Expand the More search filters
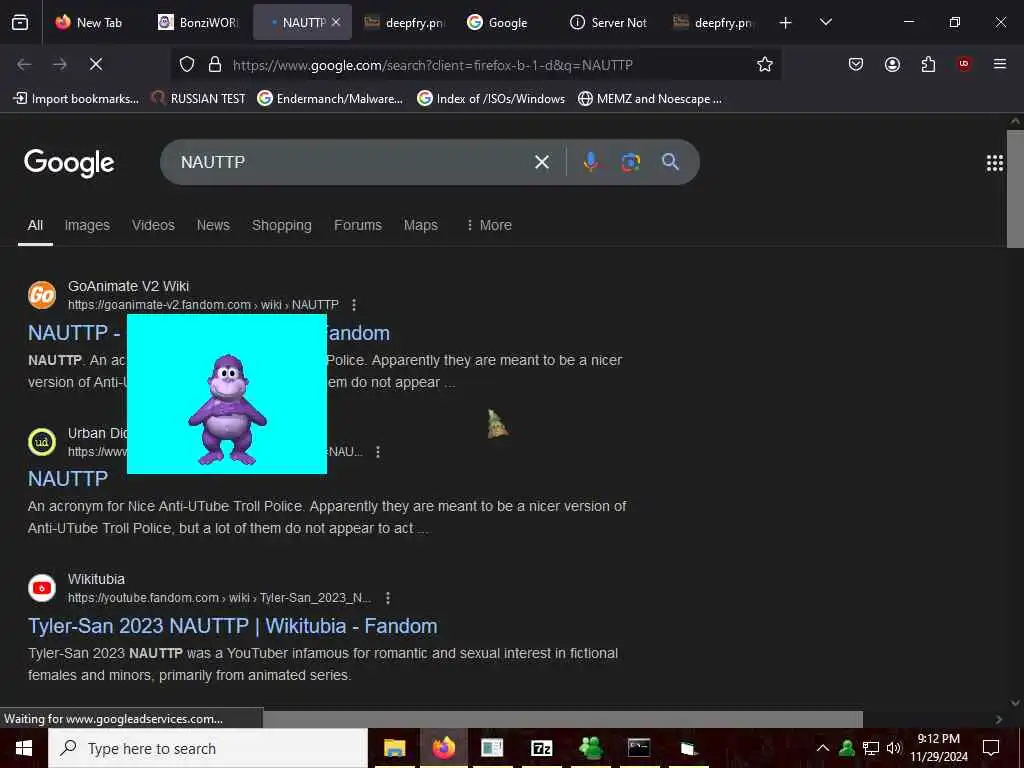The image size is (1024, 768). 488,225
